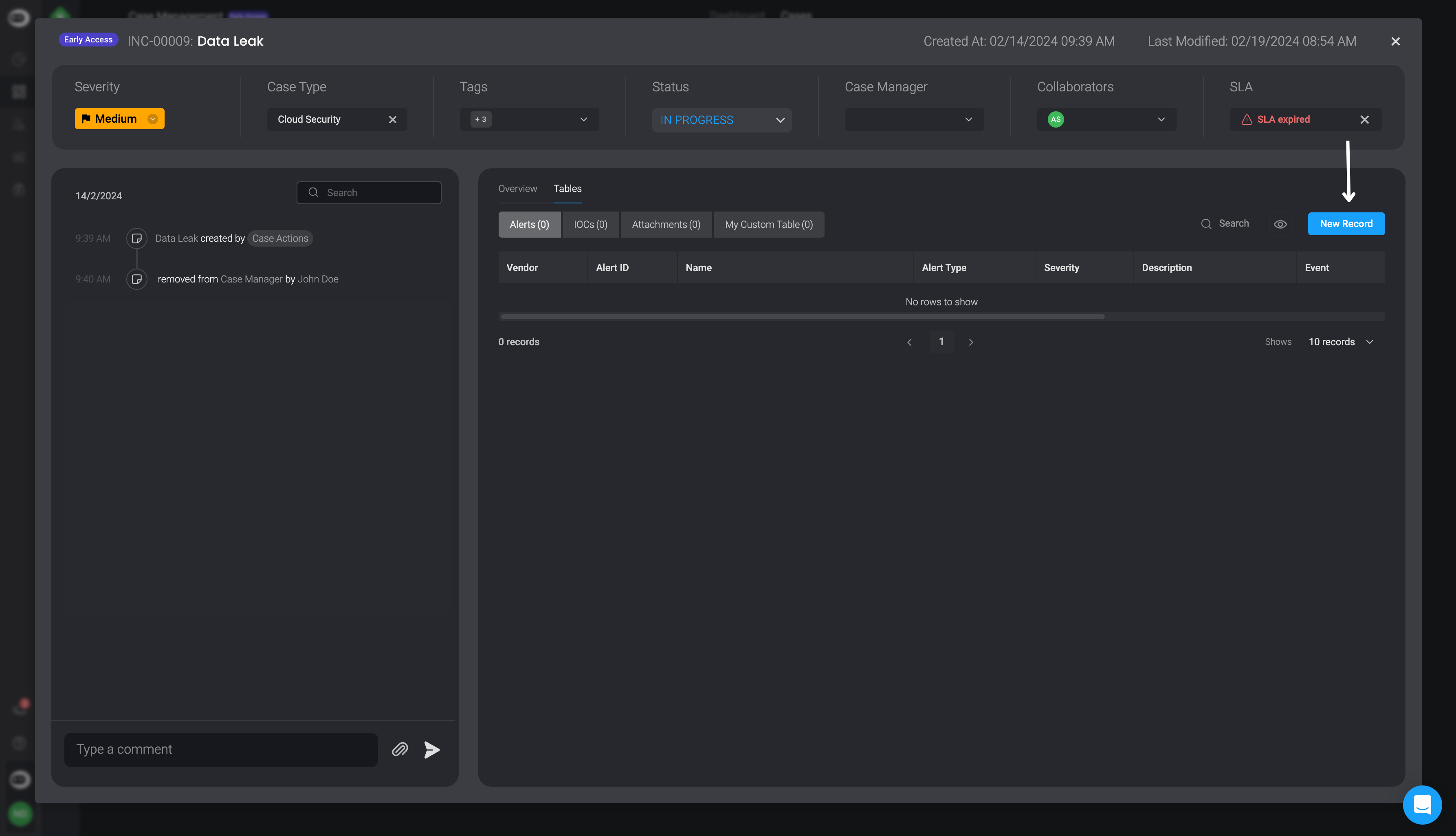1456x836 pixels.
Task: Click the Medium severity flag icon
Action: tap(86, 119)
